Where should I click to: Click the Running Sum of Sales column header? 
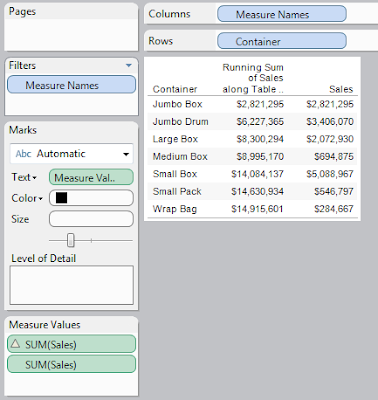point(253,78)
